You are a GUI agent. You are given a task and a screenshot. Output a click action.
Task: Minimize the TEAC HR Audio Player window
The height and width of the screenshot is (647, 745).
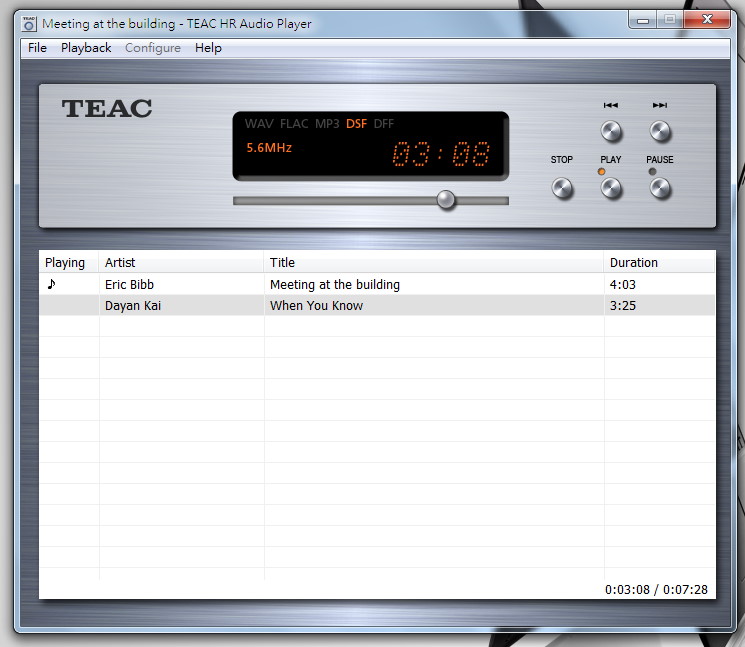tap(643, 20)
